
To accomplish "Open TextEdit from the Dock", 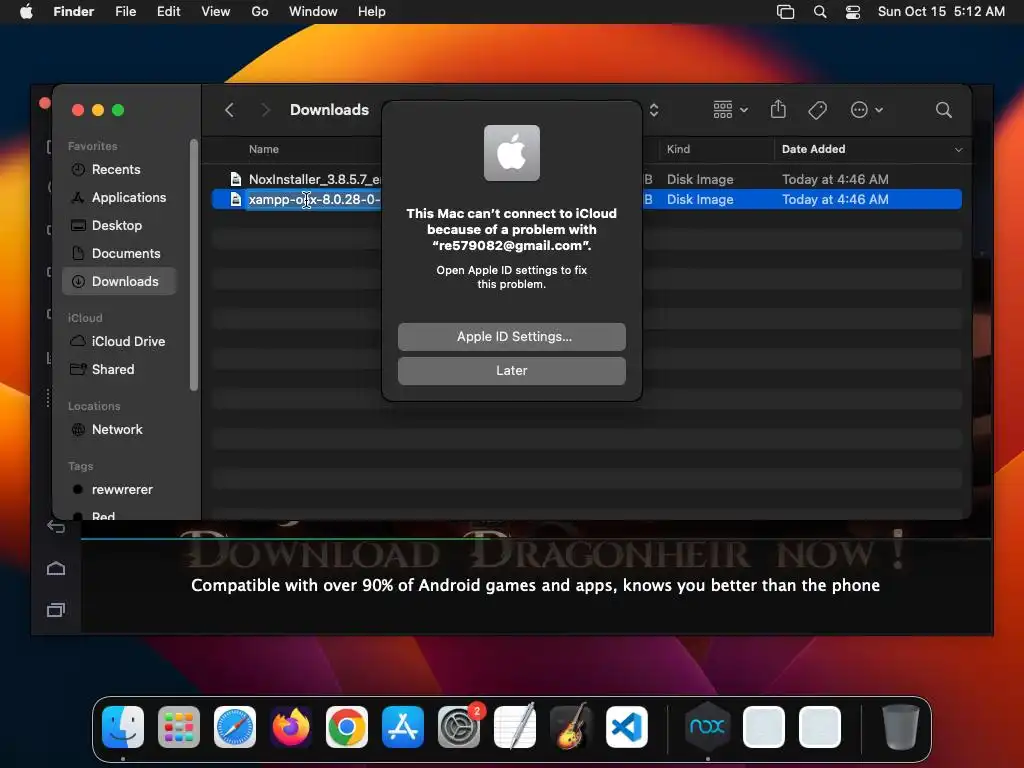I will (515, 727).
